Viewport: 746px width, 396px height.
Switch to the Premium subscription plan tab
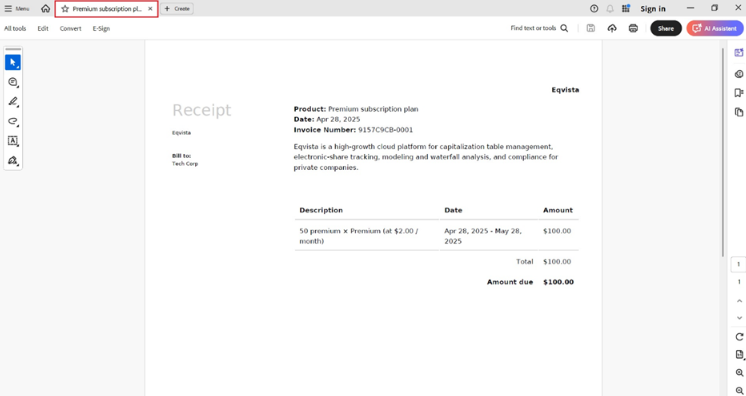tap(107, 9)
